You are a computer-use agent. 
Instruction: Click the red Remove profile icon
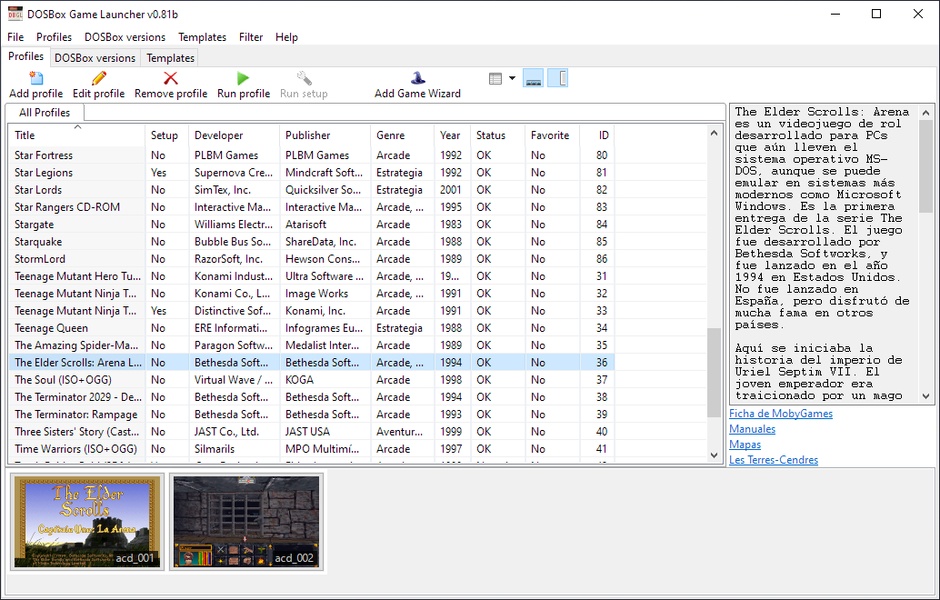click(170, 78)
